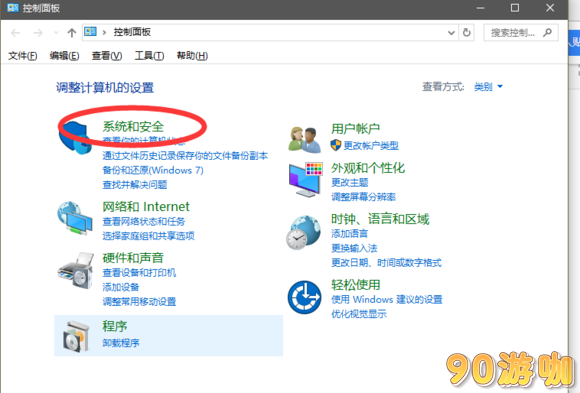This screenshot has height=393, width=580.
Task: Click the breadcrumb chevron before 控制面板
Action: pos(104,33)
